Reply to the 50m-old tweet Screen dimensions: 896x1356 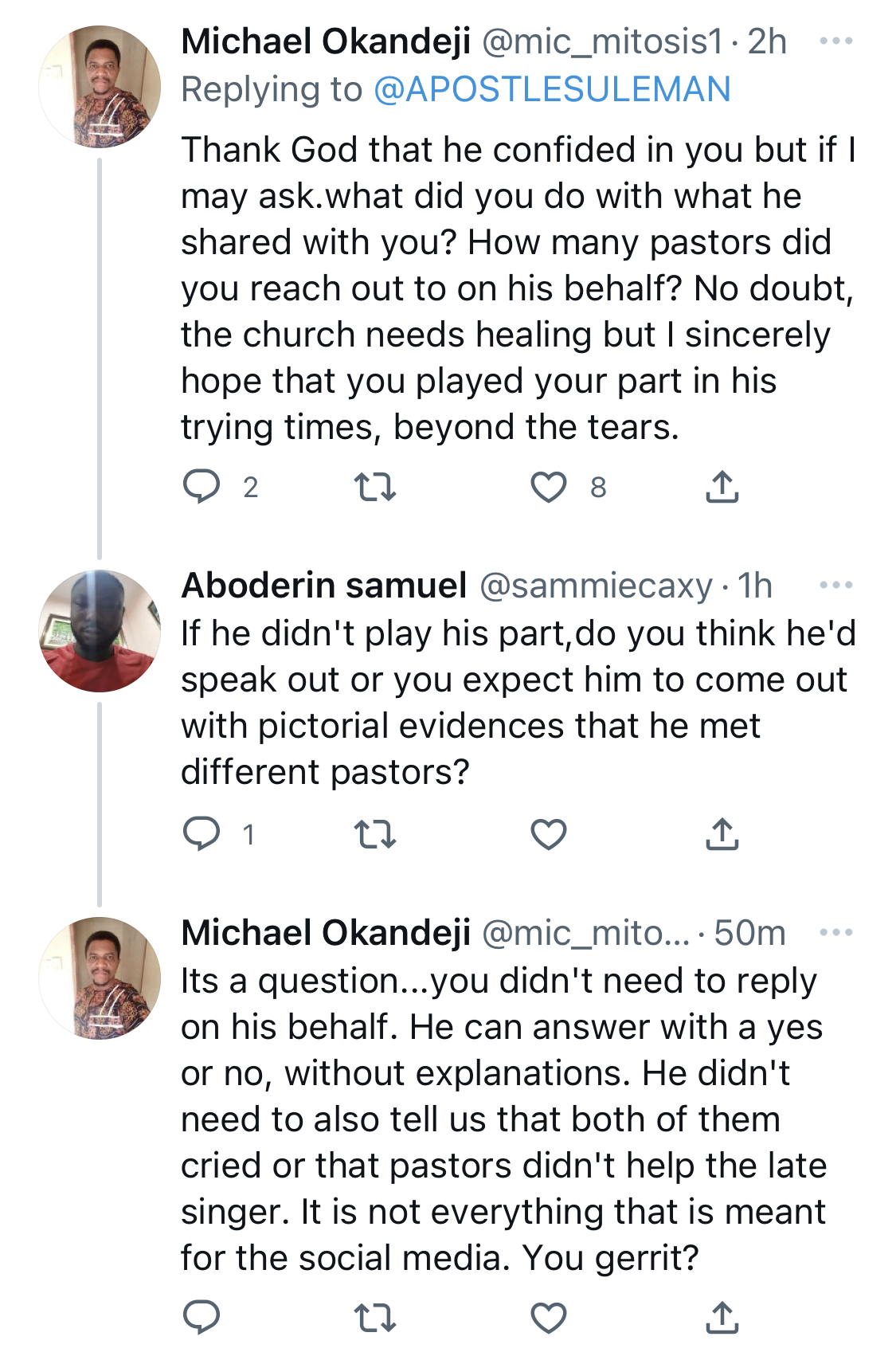pyautogui.click(x=202, y=1318)
